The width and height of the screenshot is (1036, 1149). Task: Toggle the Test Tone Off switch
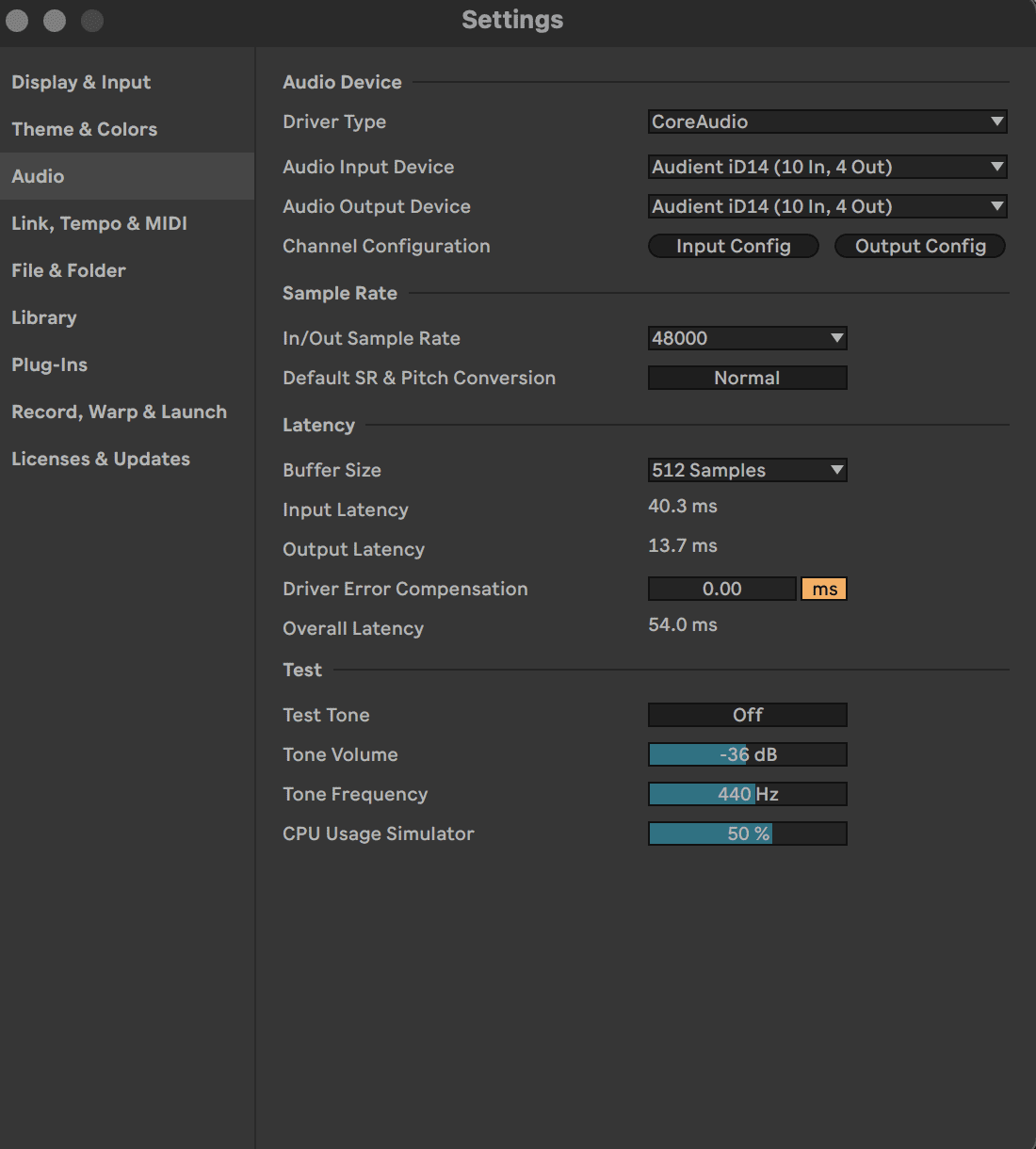(x=747, y=715)
